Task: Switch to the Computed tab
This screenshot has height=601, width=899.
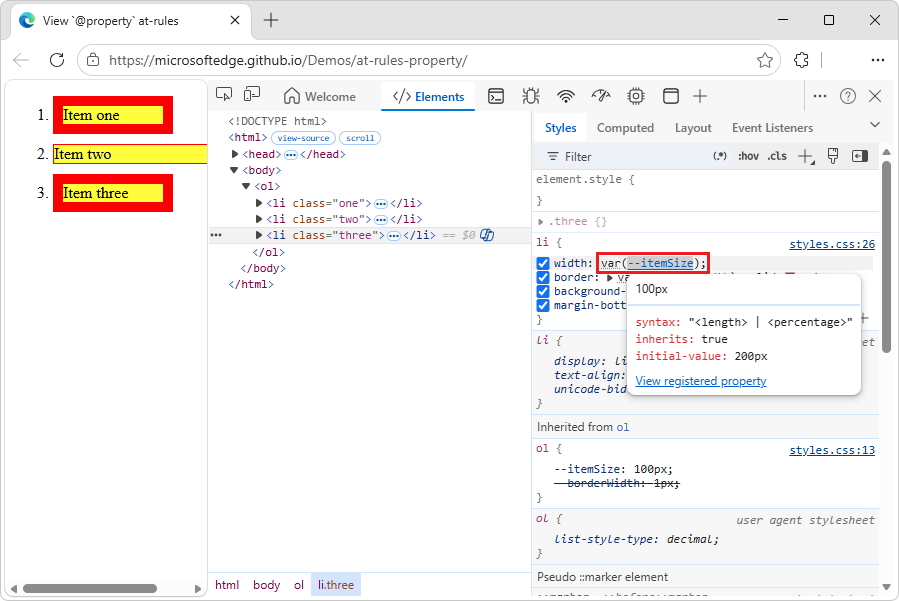Action: 625,128
